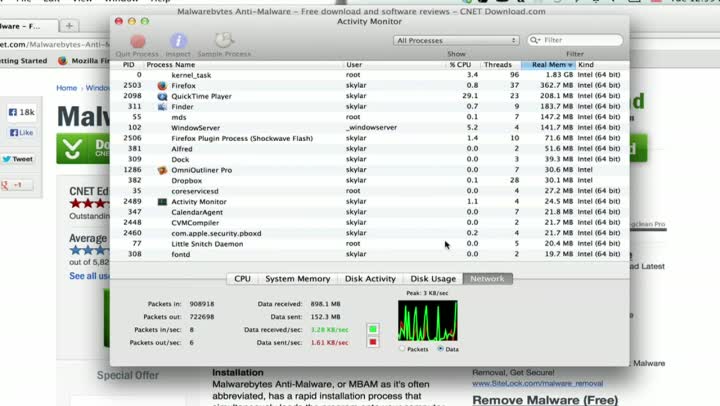Image resolution: width=720 pixels, height=406 pixels.
Task: Sort by User column header
Action: (394, 65)
